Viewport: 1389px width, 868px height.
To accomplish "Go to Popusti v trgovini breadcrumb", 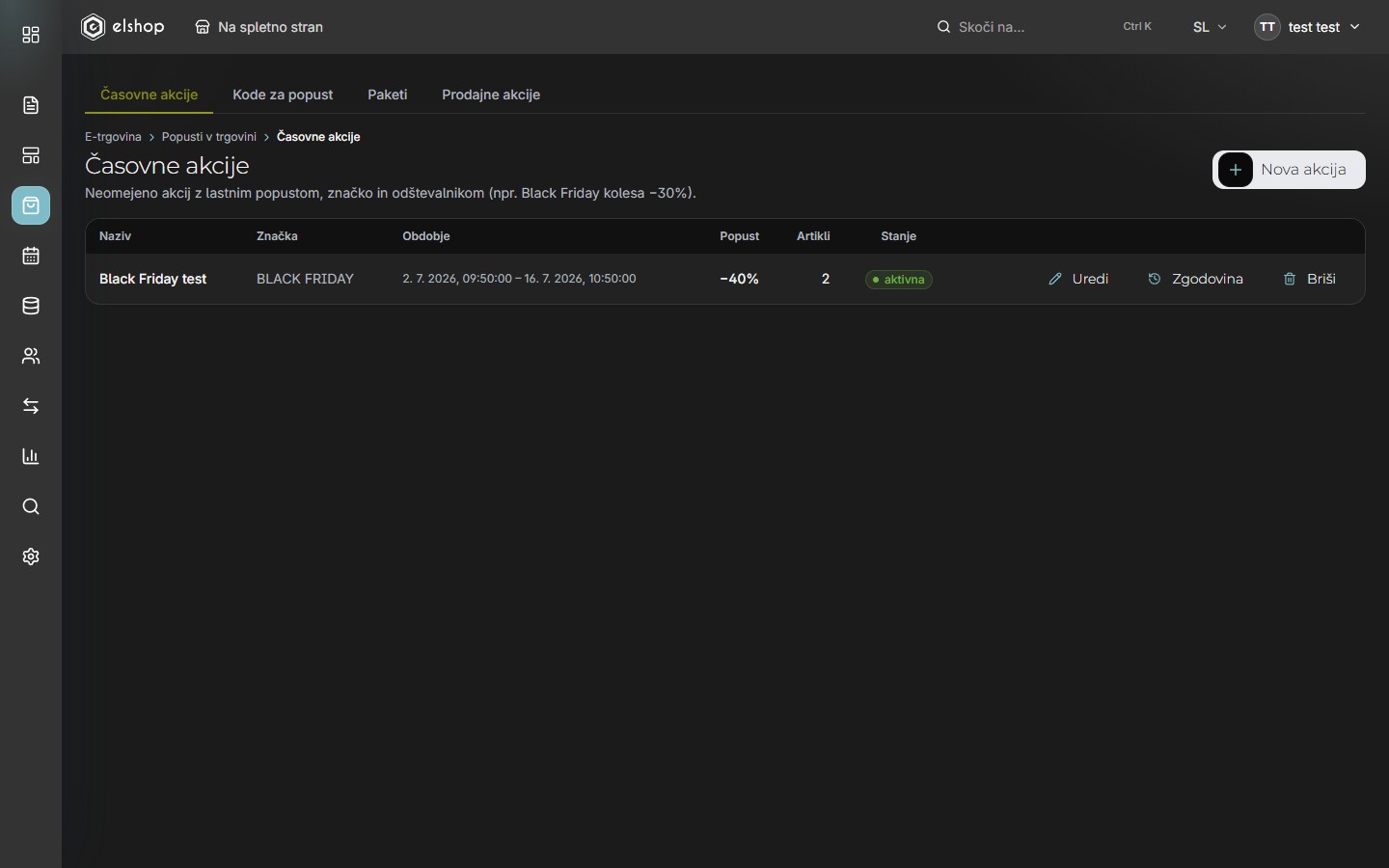I will (209, 137).
